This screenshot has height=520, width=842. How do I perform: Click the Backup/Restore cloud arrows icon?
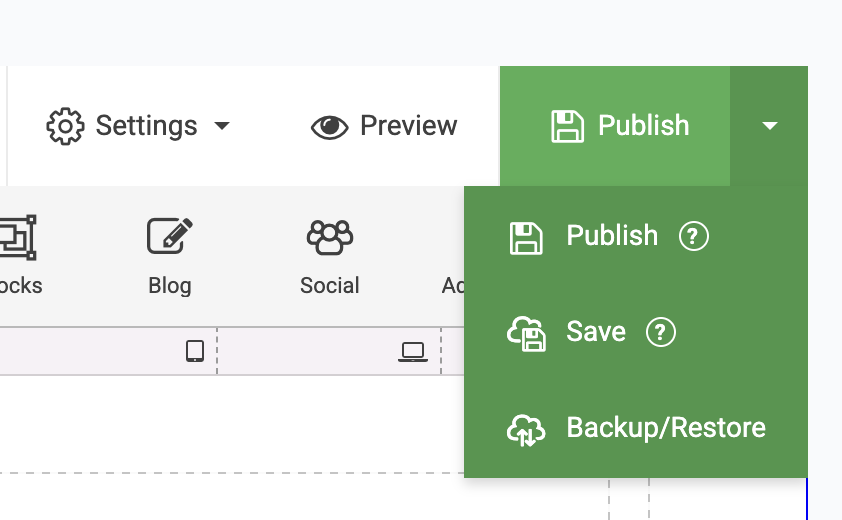pos(527,429)
